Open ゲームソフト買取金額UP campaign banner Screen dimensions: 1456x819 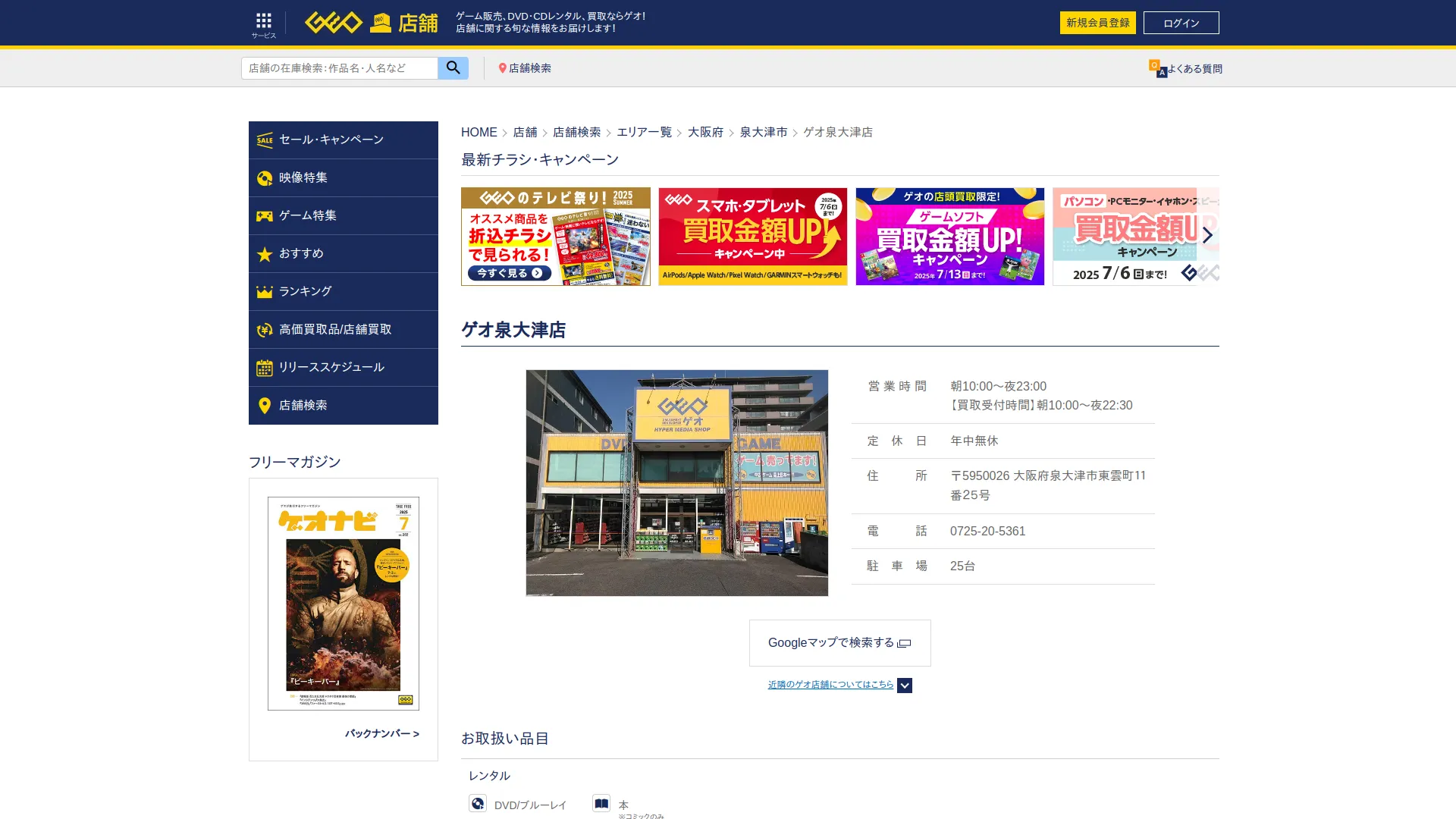[x=950, y=237]
